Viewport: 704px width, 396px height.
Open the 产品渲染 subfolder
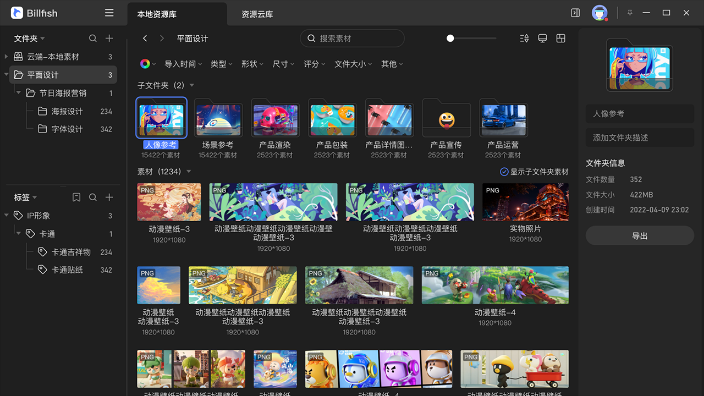point(275,119)
